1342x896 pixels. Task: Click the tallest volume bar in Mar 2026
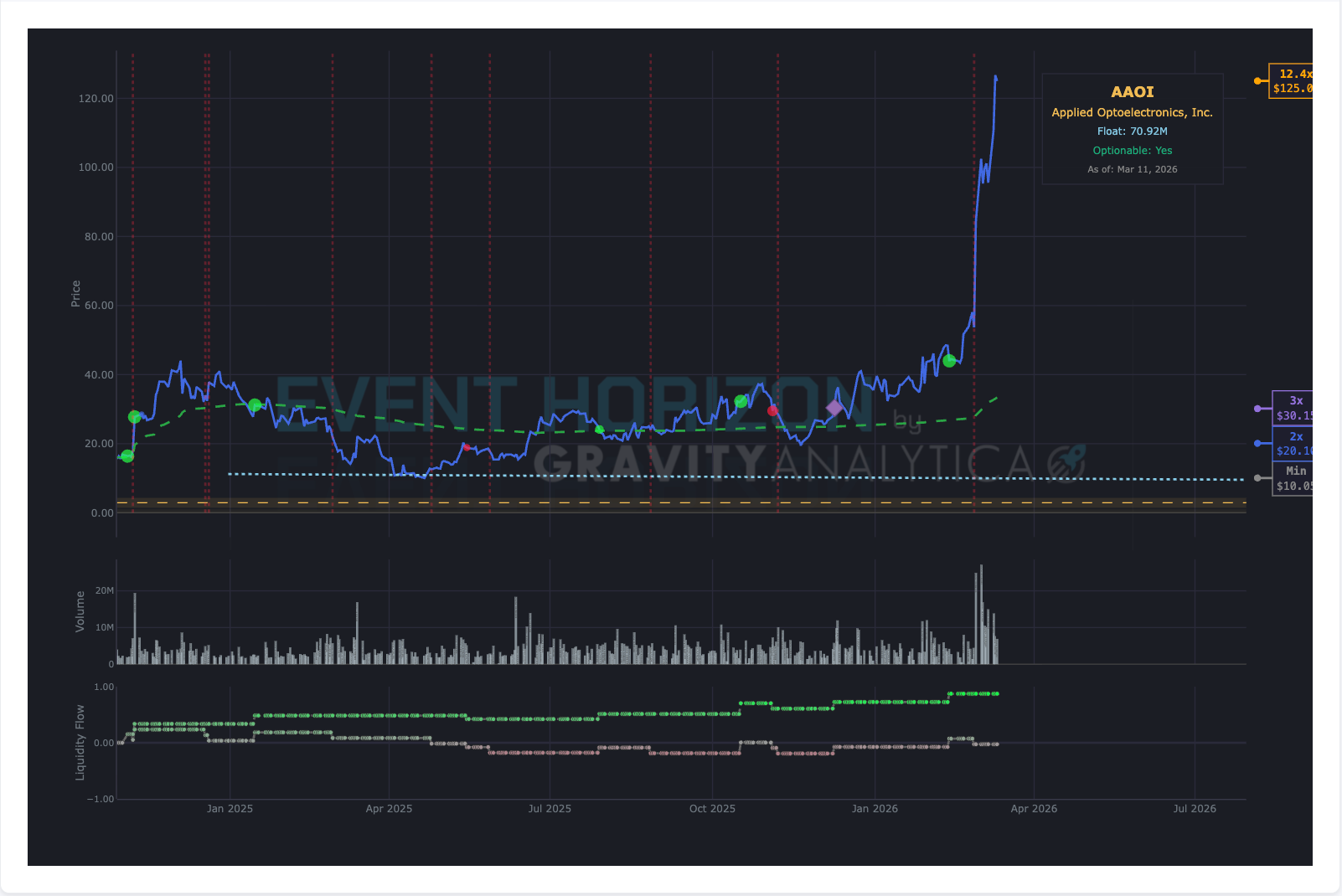tap(981, 614)
